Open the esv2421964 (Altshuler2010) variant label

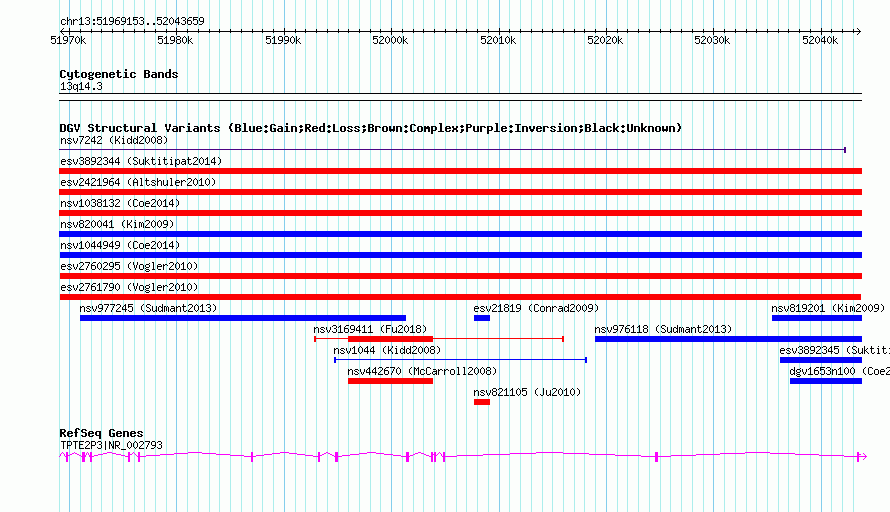click(138, 182)
